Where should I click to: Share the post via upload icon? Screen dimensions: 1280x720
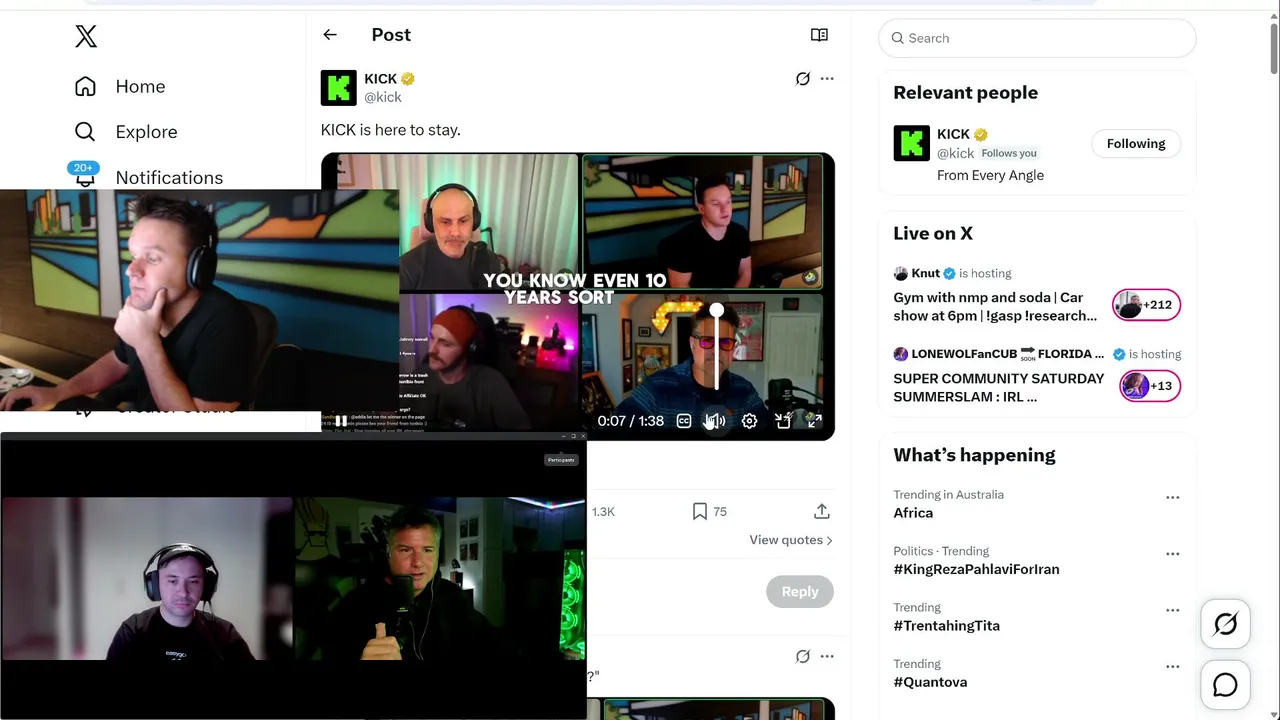tap(822, 511)
